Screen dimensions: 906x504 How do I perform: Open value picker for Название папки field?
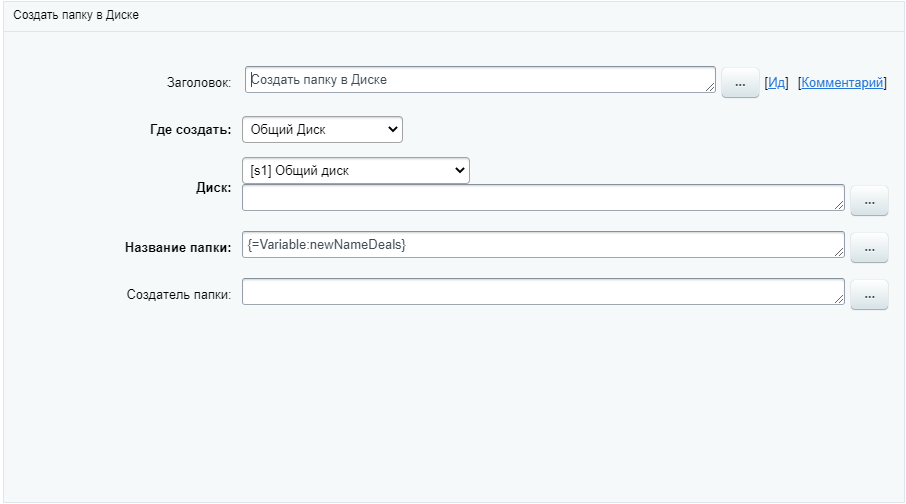coord(869,247)
